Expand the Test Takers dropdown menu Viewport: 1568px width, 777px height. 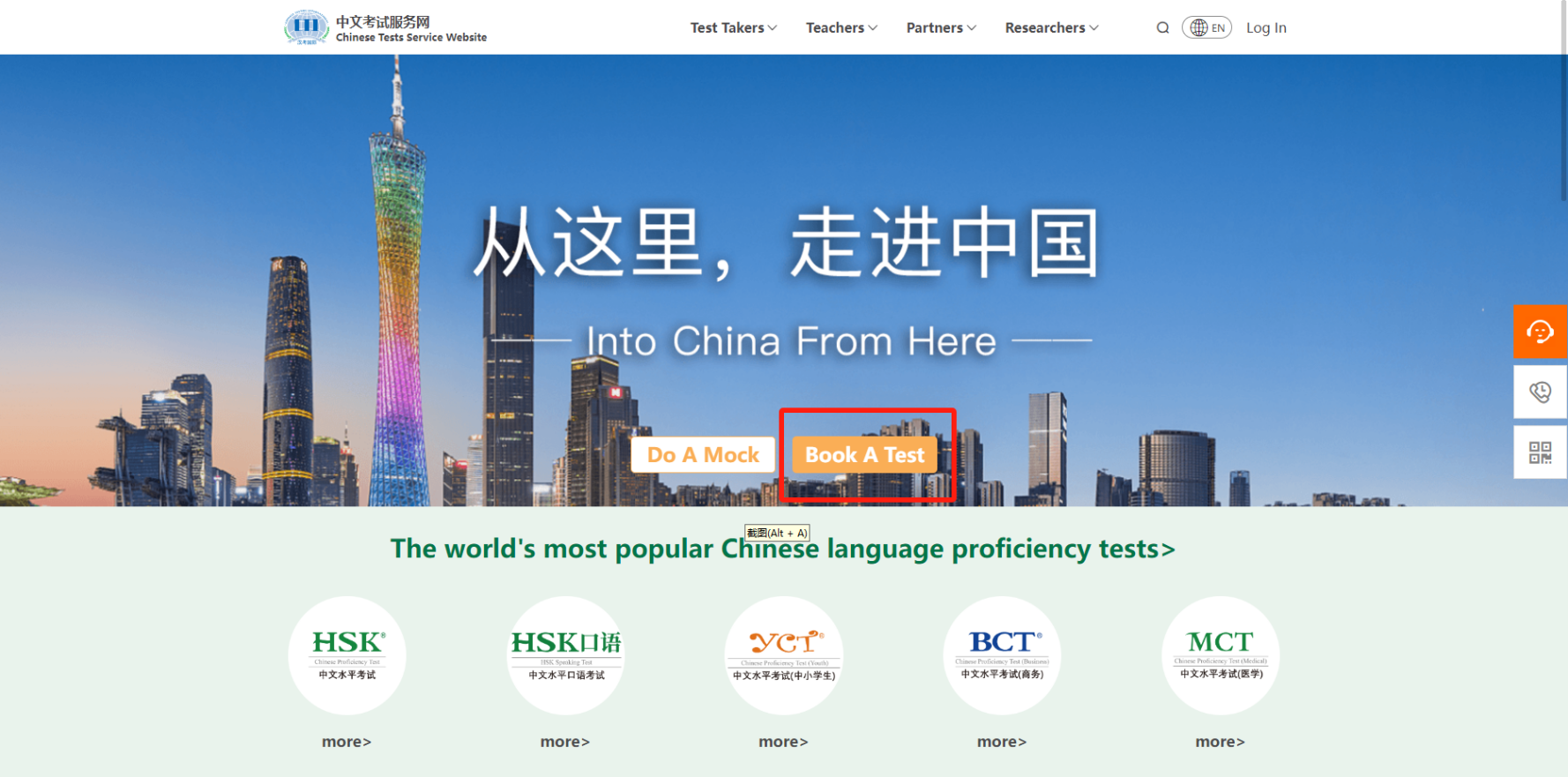733,28
